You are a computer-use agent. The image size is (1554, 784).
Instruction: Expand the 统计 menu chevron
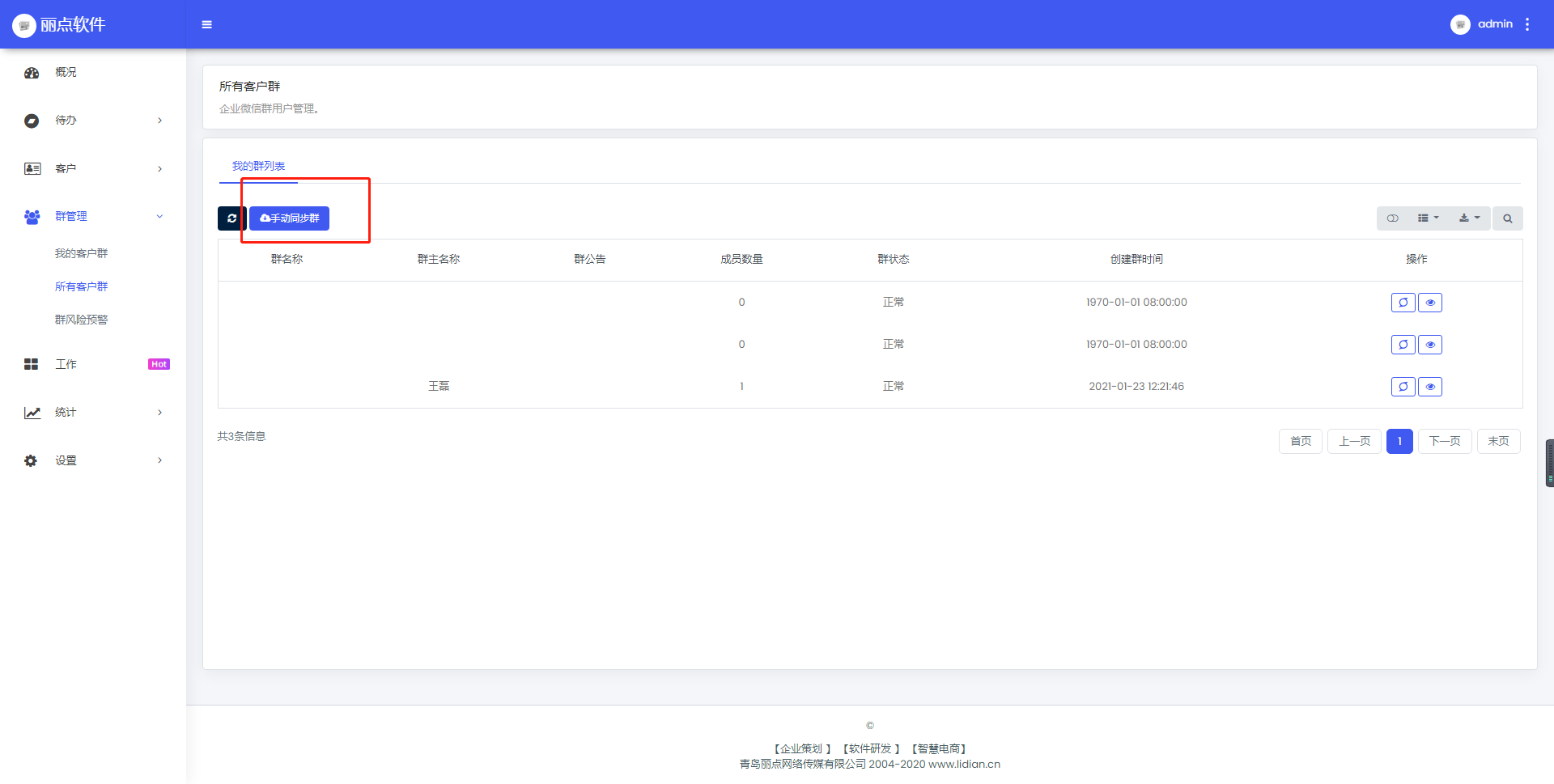tap(159, 413)
